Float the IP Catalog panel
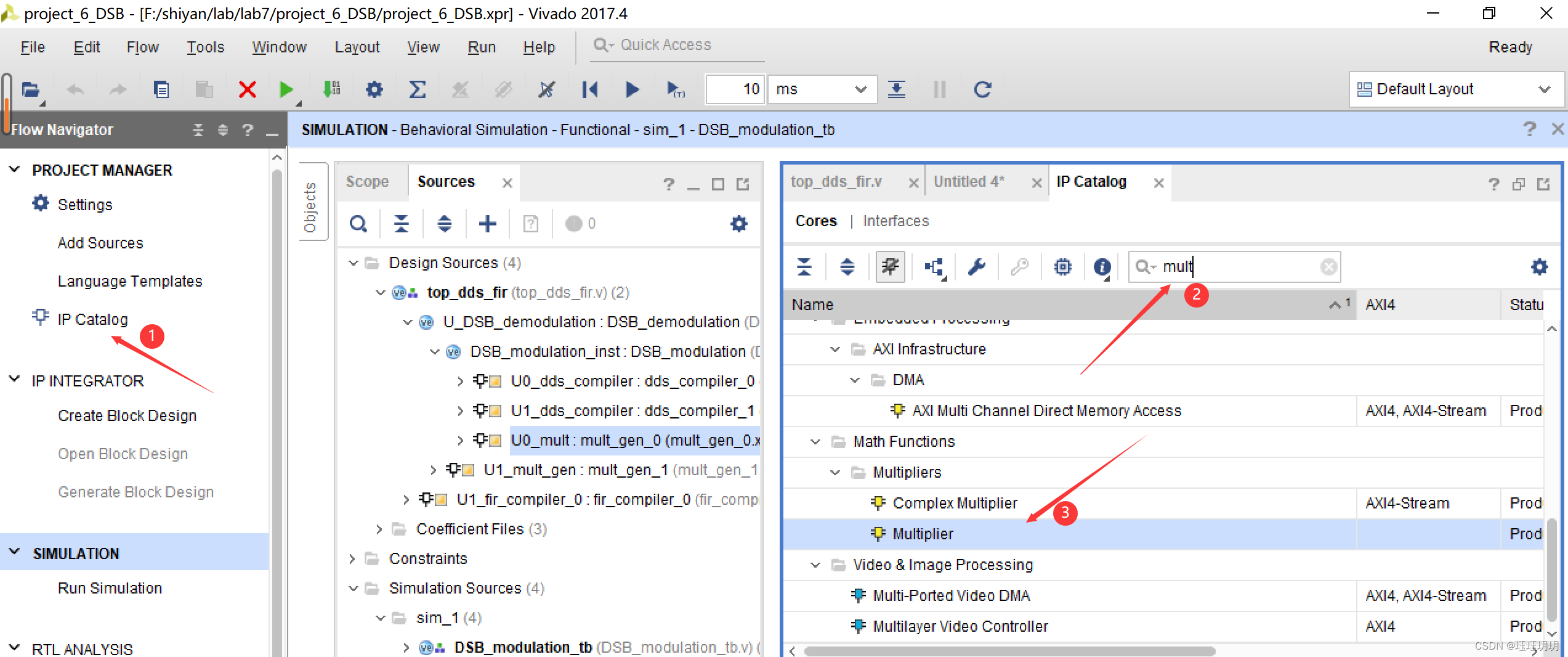This screenshot has height=657, width=1568. coord(1543,184)
